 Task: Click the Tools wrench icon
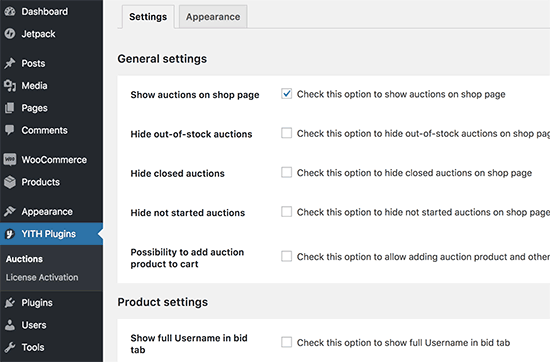(10, 347)
